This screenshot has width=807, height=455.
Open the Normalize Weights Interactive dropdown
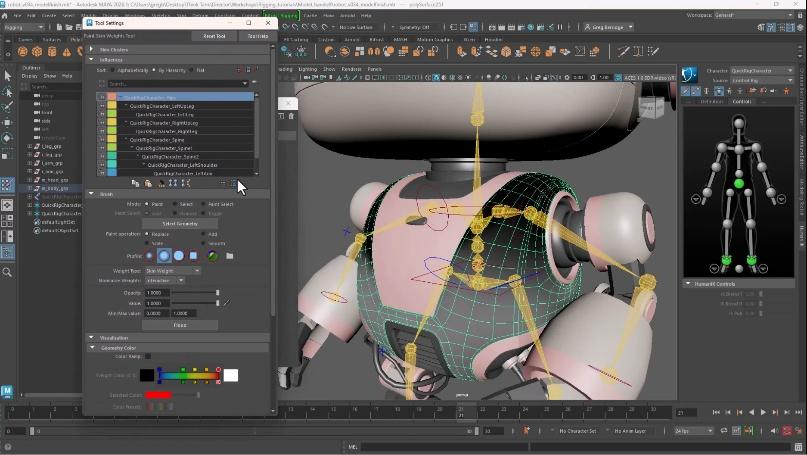(165, 281)
